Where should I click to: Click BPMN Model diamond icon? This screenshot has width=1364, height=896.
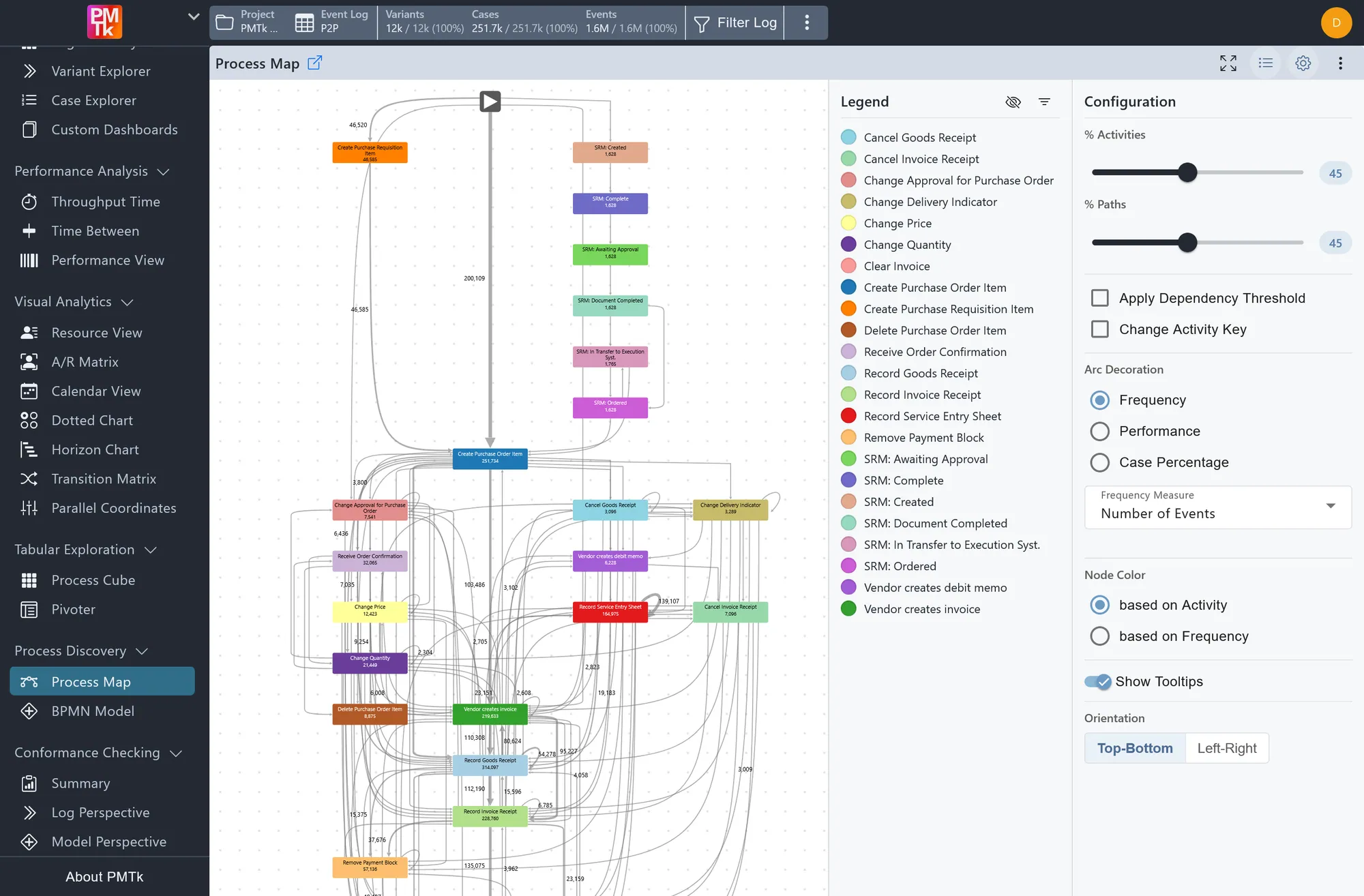click(x=29, y=711)
